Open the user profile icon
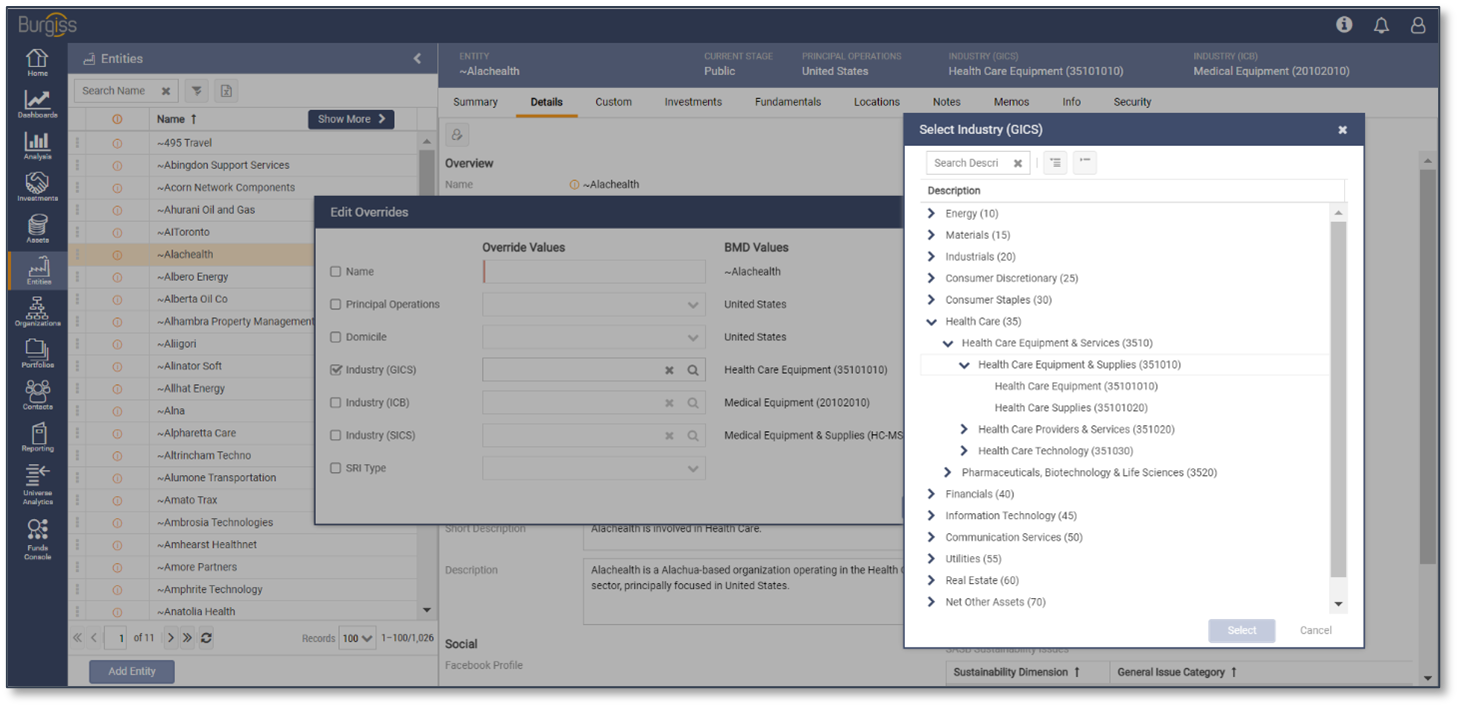The height and width of the screenshot is (707, 1459). pyautogui.click(x=1418, y=25)
